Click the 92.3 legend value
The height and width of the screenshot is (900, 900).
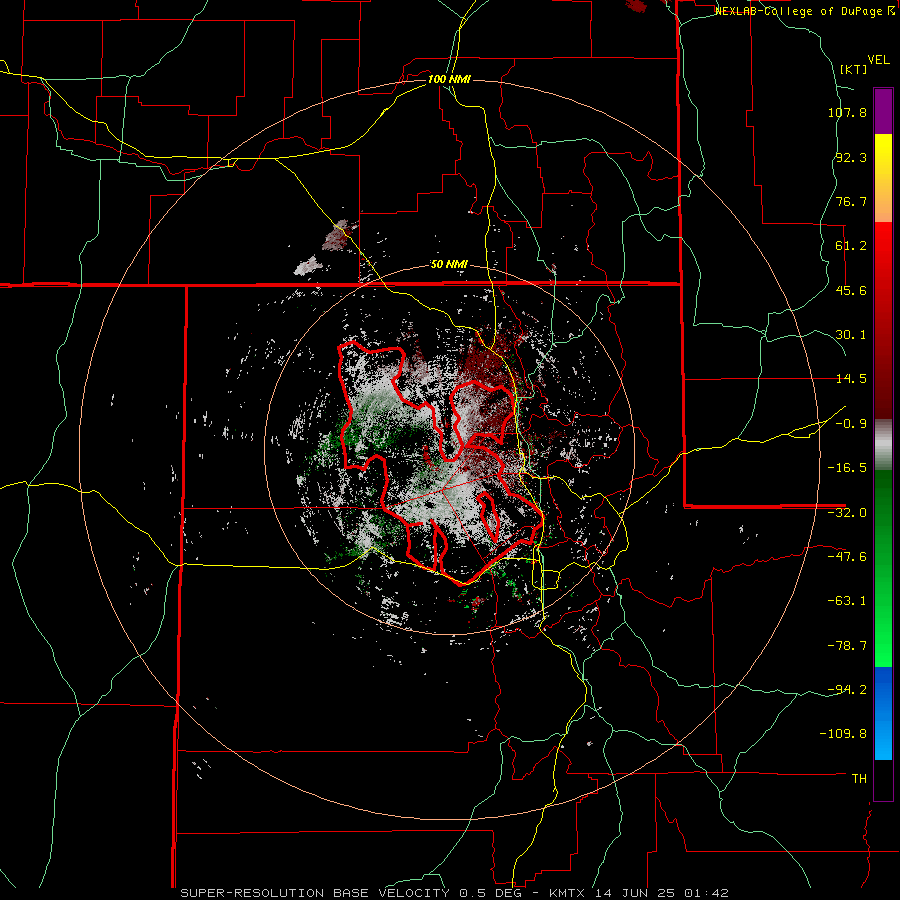pos(851,157)
